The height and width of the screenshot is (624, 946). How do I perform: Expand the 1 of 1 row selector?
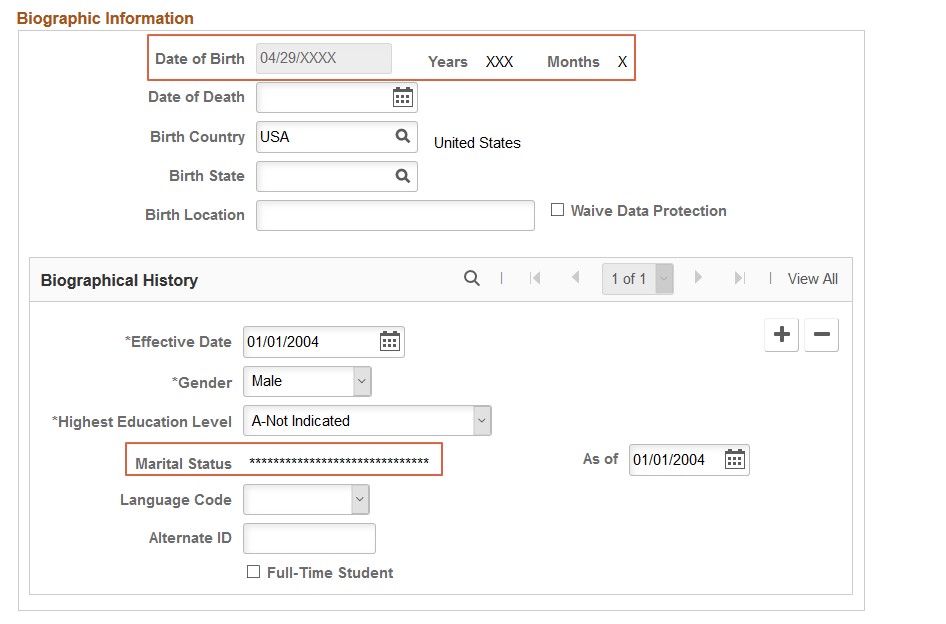664,279
